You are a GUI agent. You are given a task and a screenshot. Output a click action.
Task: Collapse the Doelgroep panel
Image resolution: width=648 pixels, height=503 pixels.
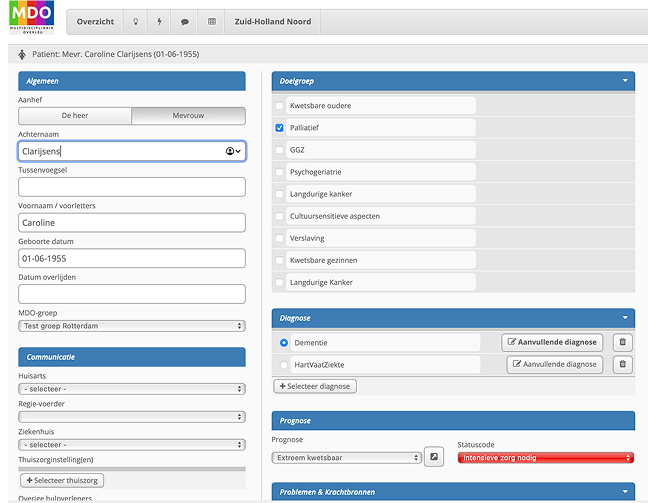625,81
